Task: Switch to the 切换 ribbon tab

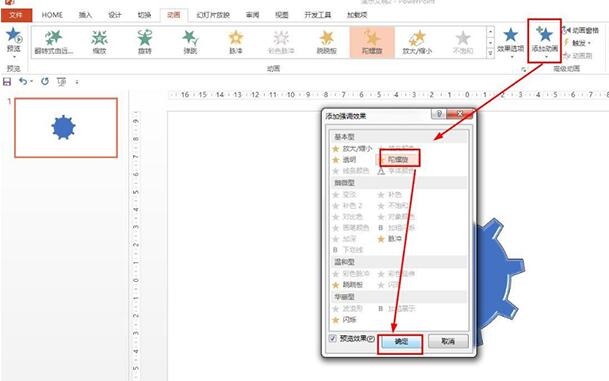Action: pyautogui.click(x=144, y=15)
